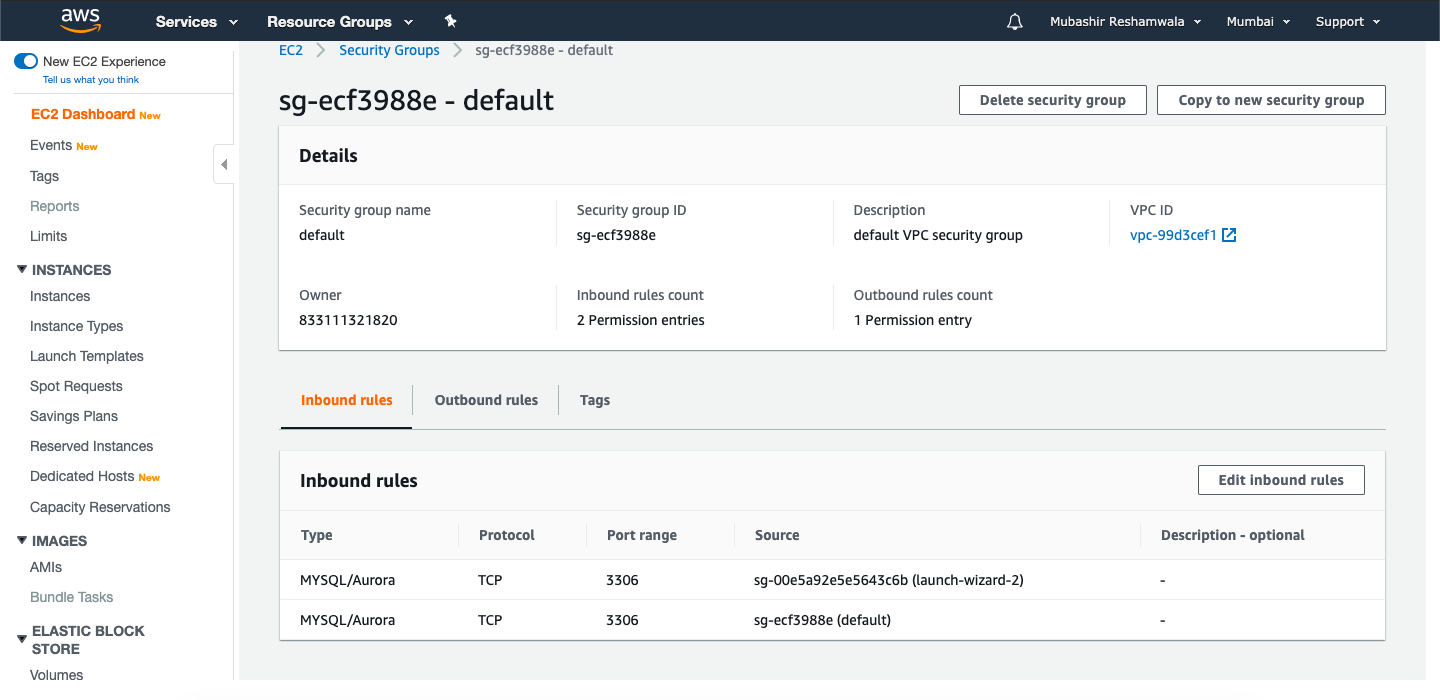Open Mubashir Reshamwala account menu
The image size is (1440, 700).
tap(1126, 21)
